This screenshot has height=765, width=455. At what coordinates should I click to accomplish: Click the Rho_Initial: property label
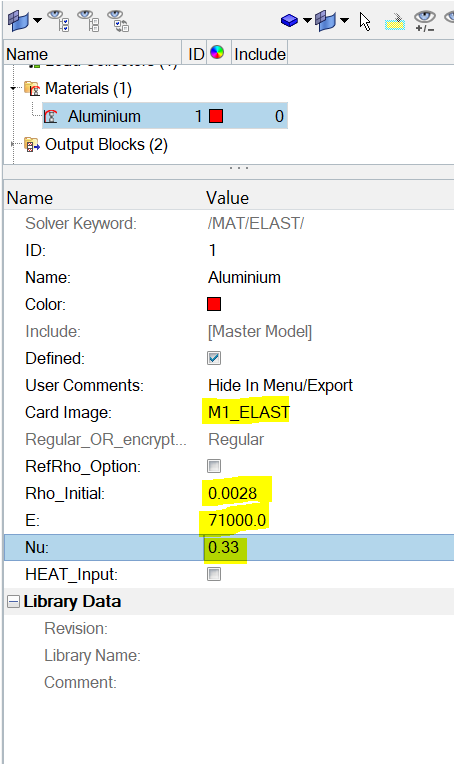click(65, 493)
